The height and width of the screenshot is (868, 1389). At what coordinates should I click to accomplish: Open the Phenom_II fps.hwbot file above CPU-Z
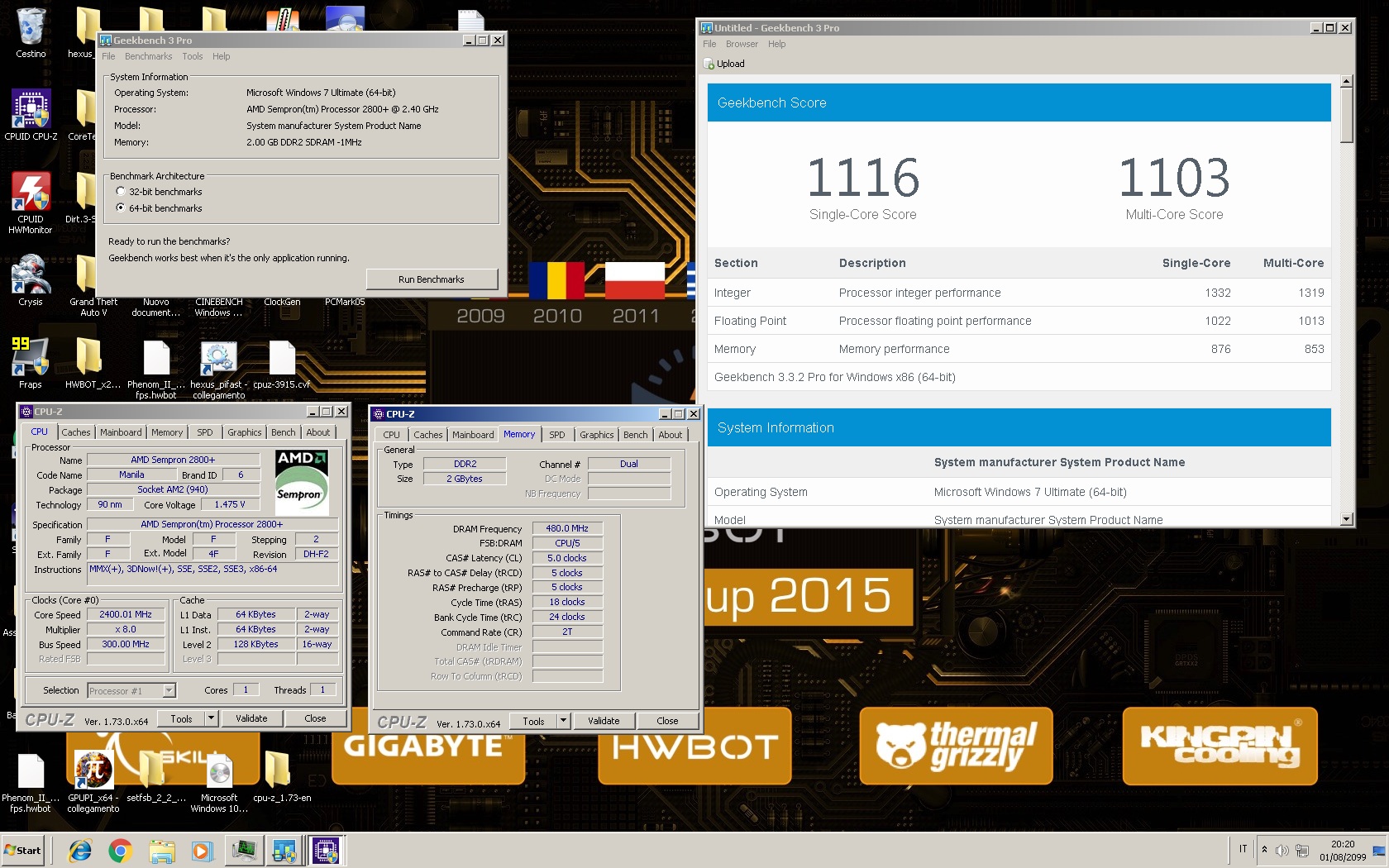[x=156, y=369]
